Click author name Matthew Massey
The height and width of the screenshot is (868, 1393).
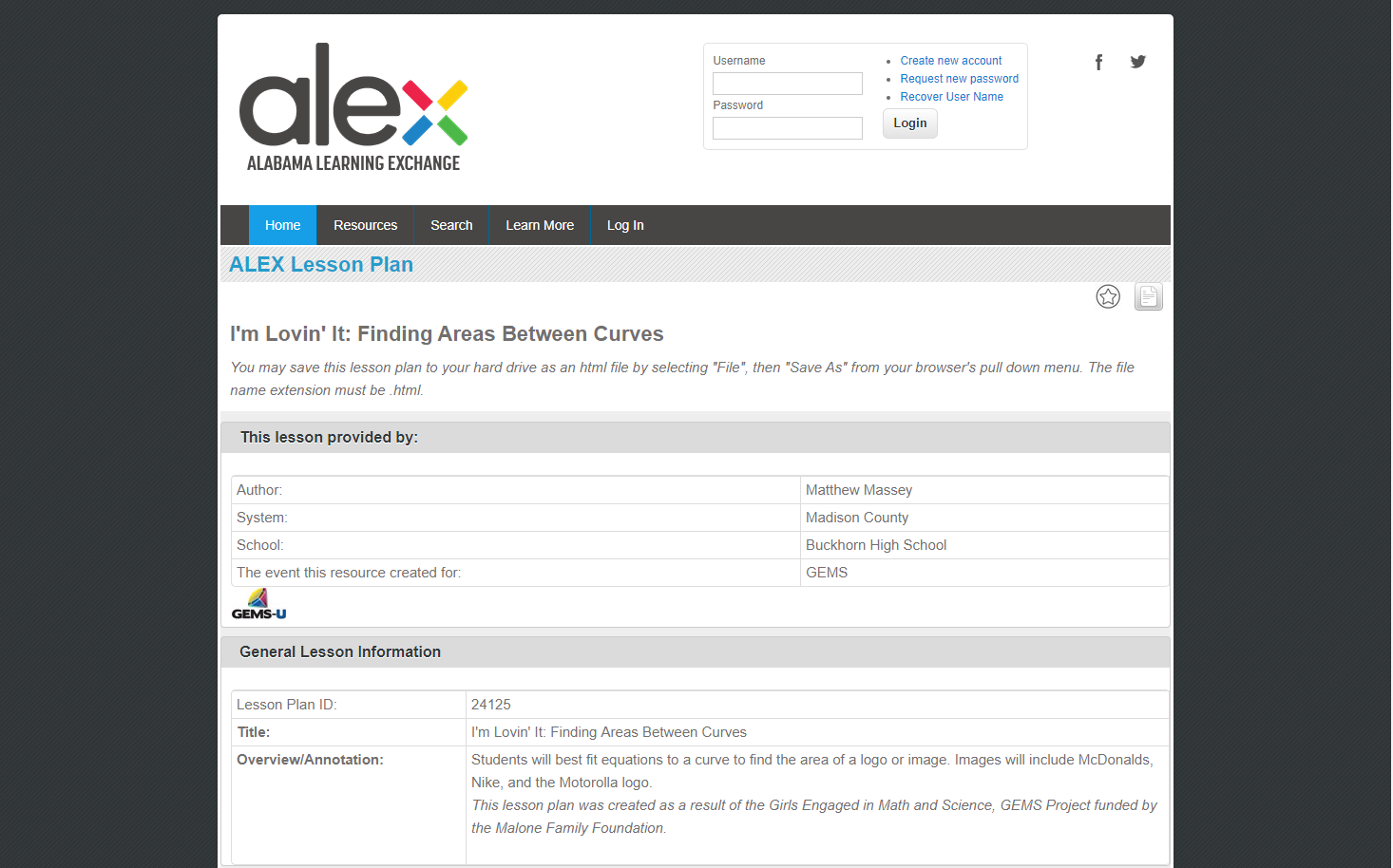[858, 489]
